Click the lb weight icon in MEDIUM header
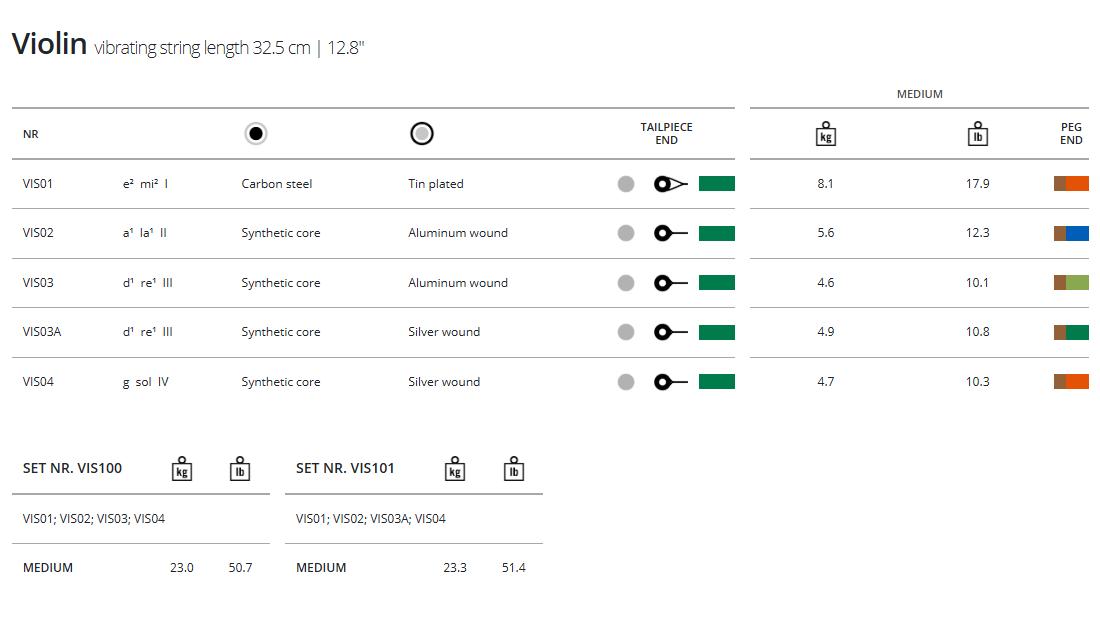Viewport: 1100px width, 617px height. coord(978,134)
